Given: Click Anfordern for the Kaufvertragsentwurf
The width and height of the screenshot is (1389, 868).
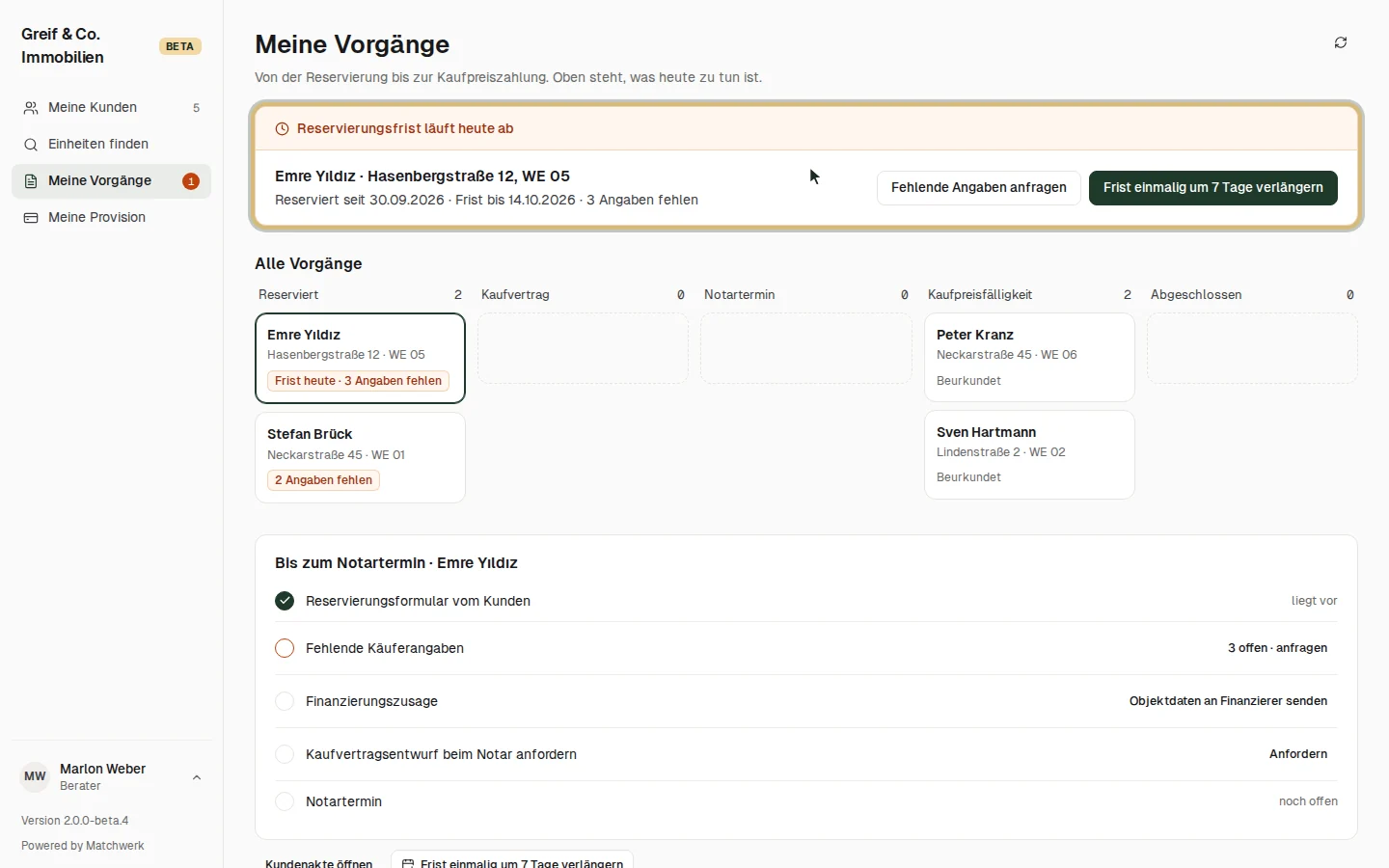Looking at the screenshot, I should point(1298,754).
